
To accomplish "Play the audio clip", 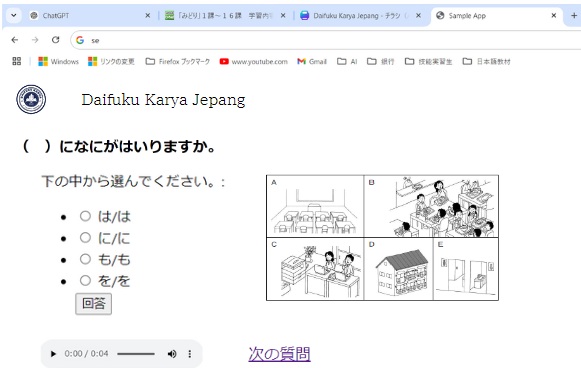I will [x=53, y=354].
